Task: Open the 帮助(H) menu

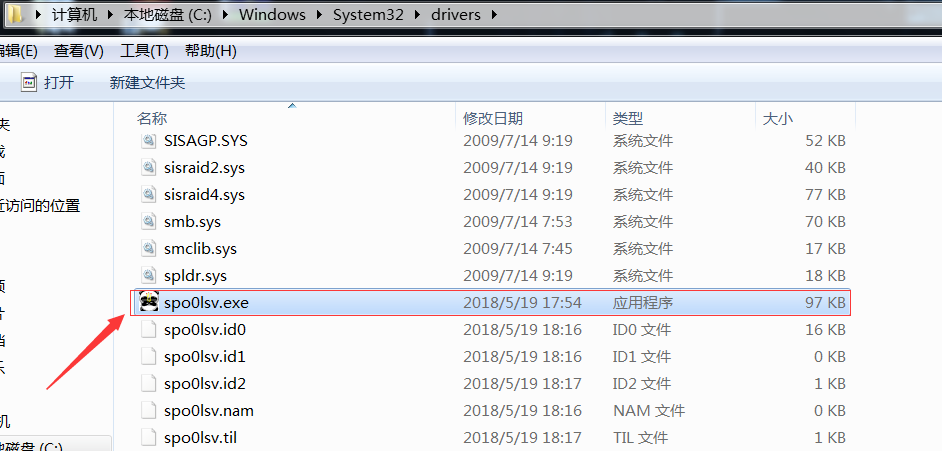Action: [x=210, y=51]
